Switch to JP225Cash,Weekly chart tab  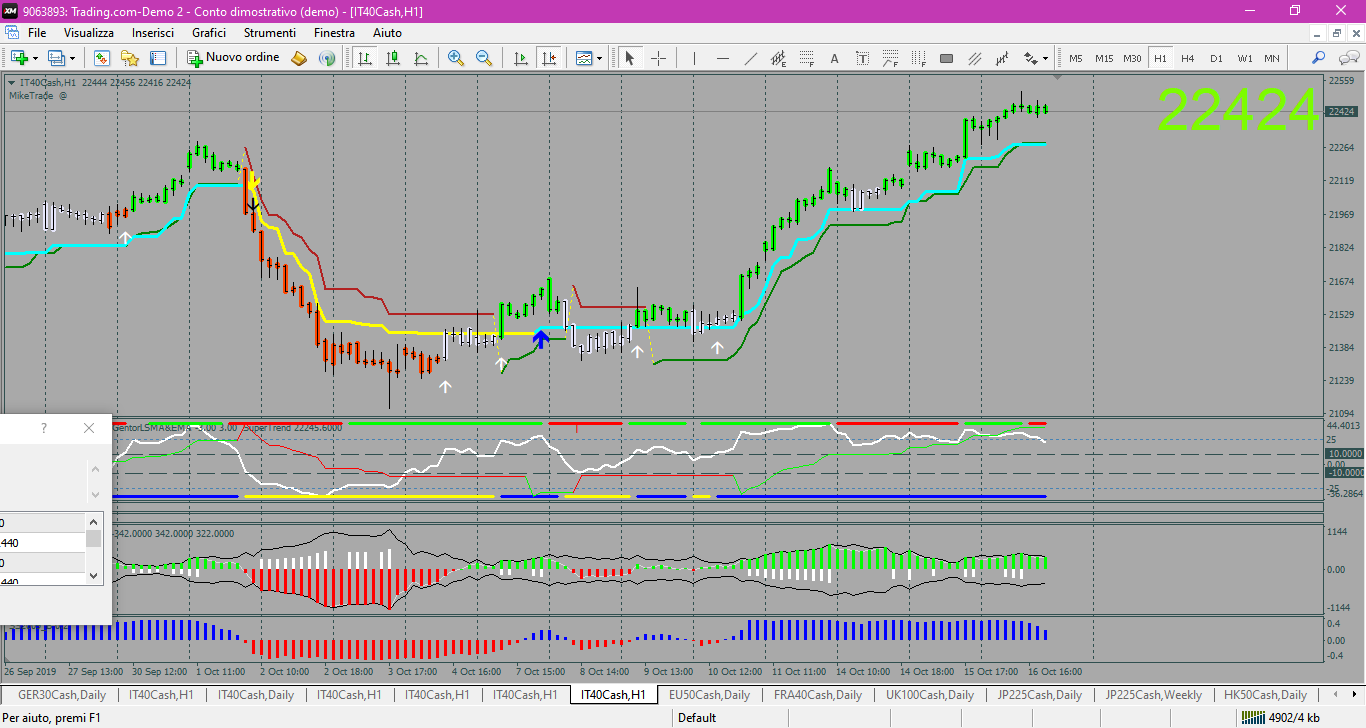(x=1153, y=695)
